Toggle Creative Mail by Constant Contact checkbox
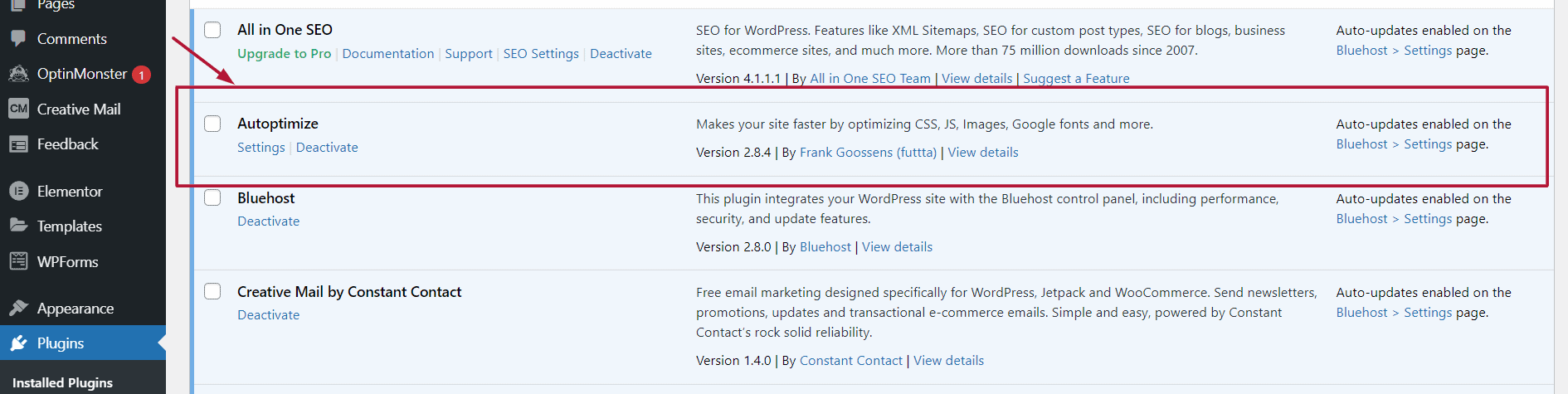 (213, 291)
